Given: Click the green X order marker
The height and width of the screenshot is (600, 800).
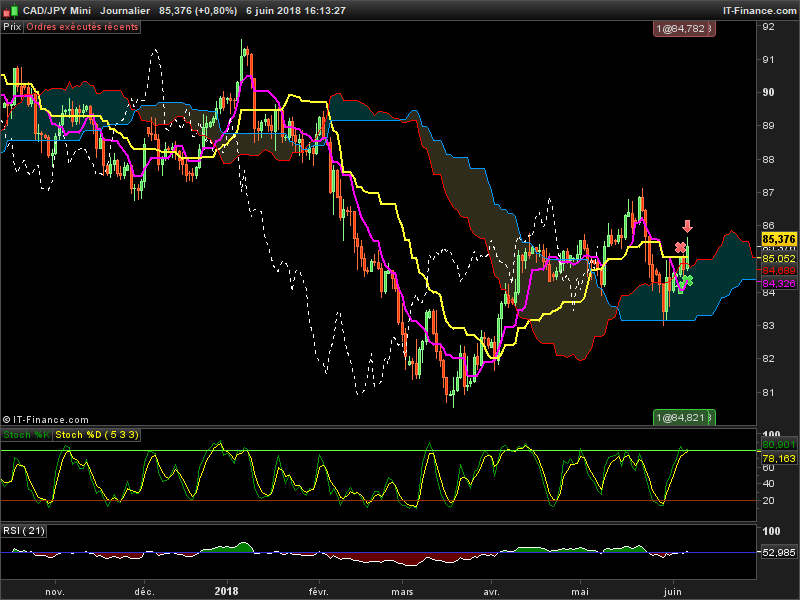Looking at the screenshot, I should pos(688,280).
